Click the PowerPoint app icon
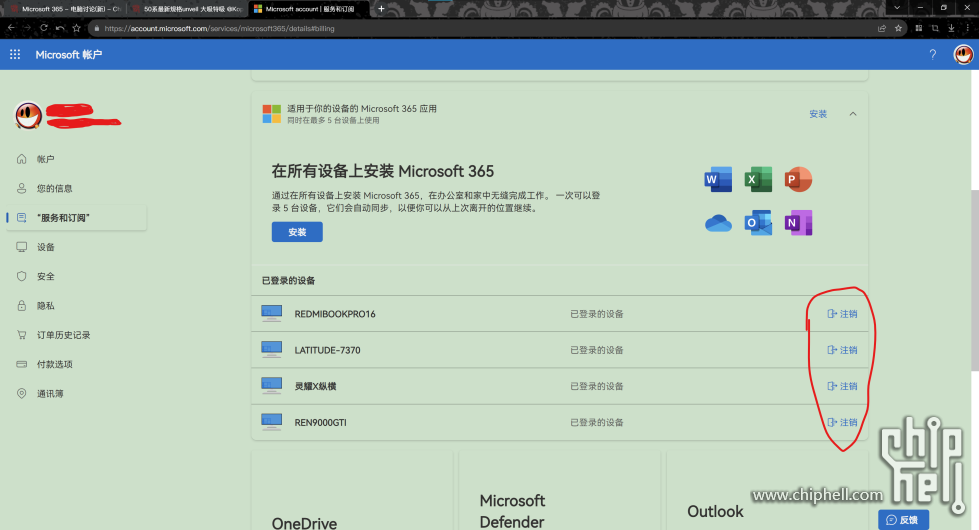The height and width of the screenshot is (530, 979). pos(798,180)
